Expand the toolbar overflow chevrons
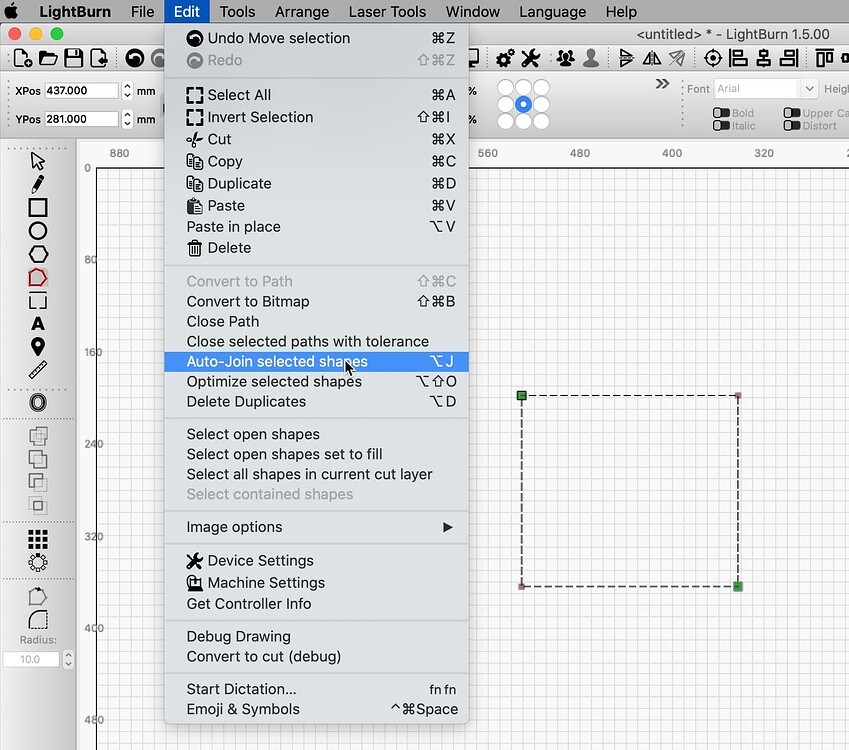Image resolution: width=849 pixels, height=750 pixels. click(662, 84)
